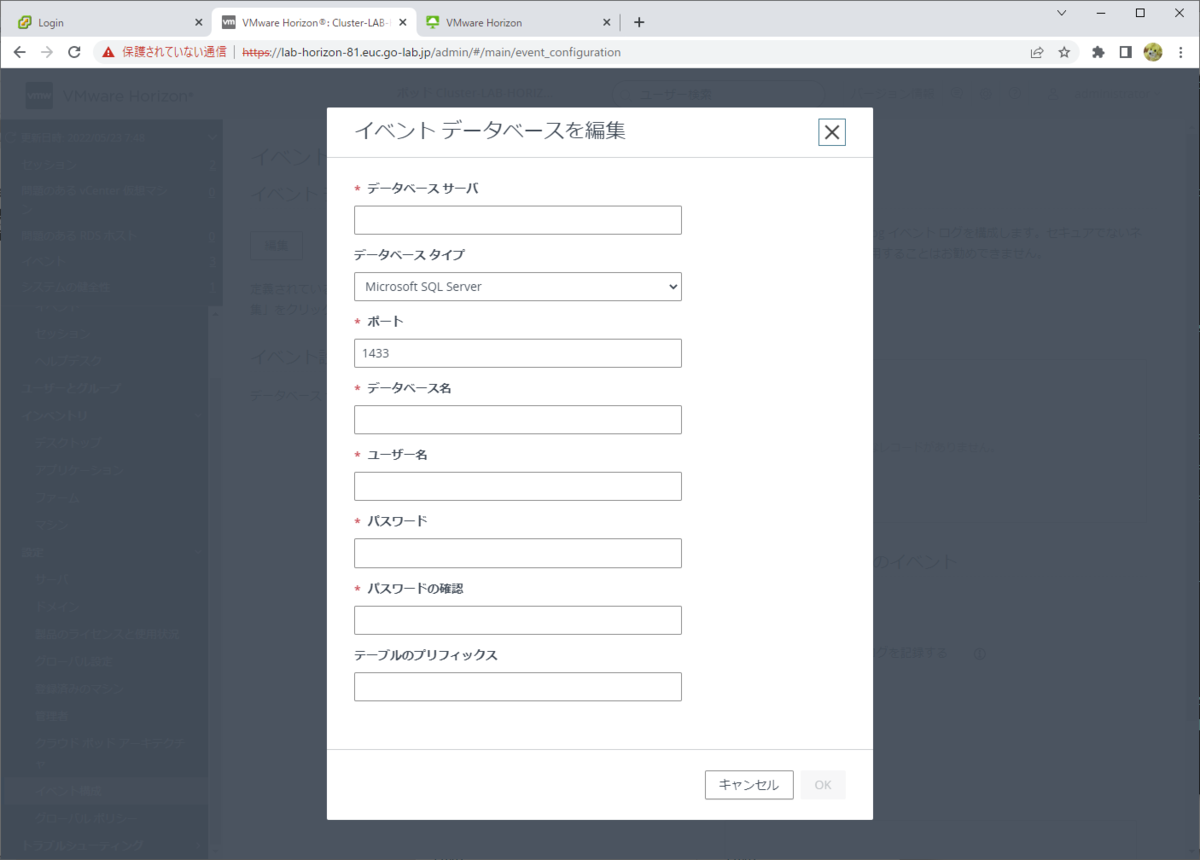Open the Chrome profile avatar
The height and width of the screenshot is (860, 1200).
tap(1153, 52)
